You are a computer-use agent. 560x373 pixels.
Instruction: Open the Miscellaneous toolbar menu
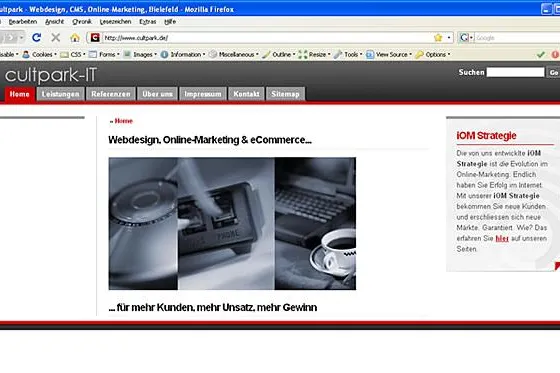(x=234, y=54)
